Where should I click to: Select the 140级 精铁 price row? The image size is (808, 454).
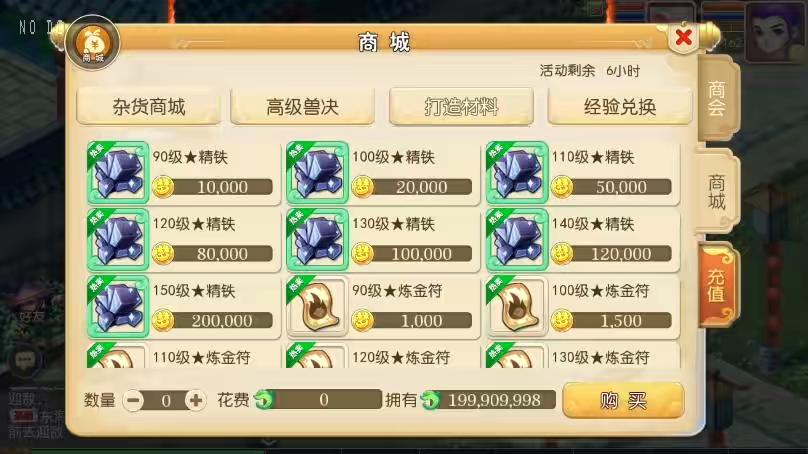(612, 254)
